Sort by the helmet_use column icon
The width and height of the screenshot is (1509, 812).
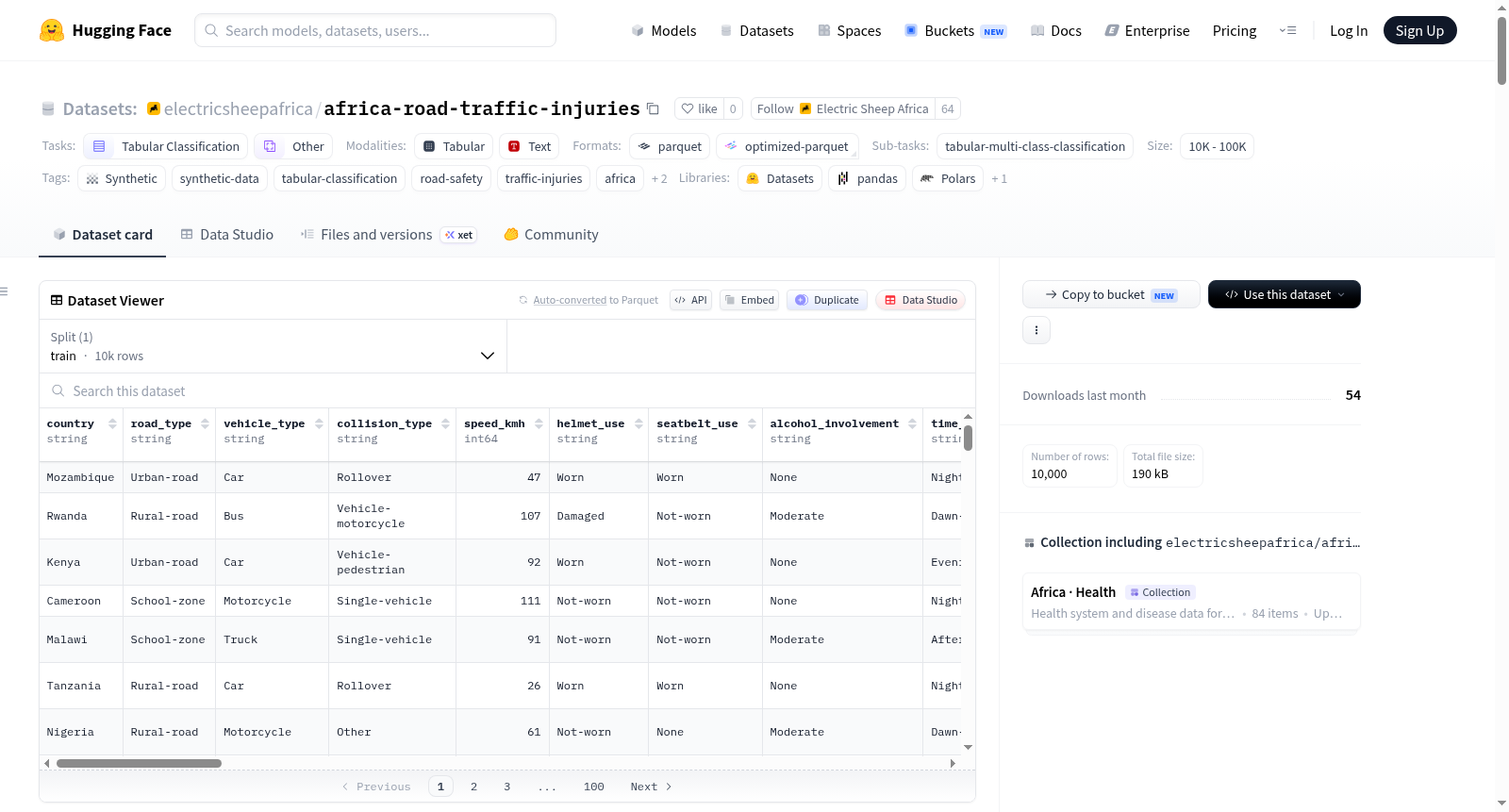click(638, 423)
